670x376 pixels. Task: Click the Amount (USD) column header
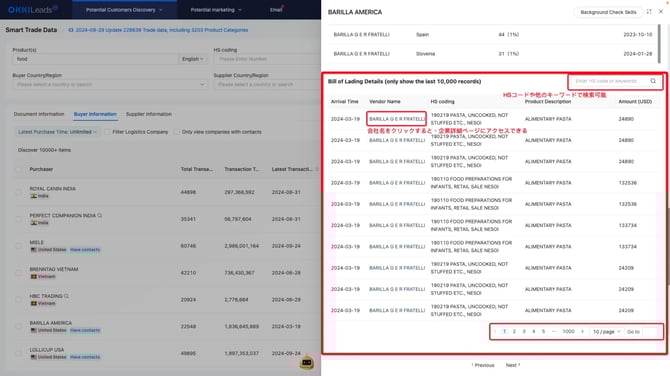(635, 102)
